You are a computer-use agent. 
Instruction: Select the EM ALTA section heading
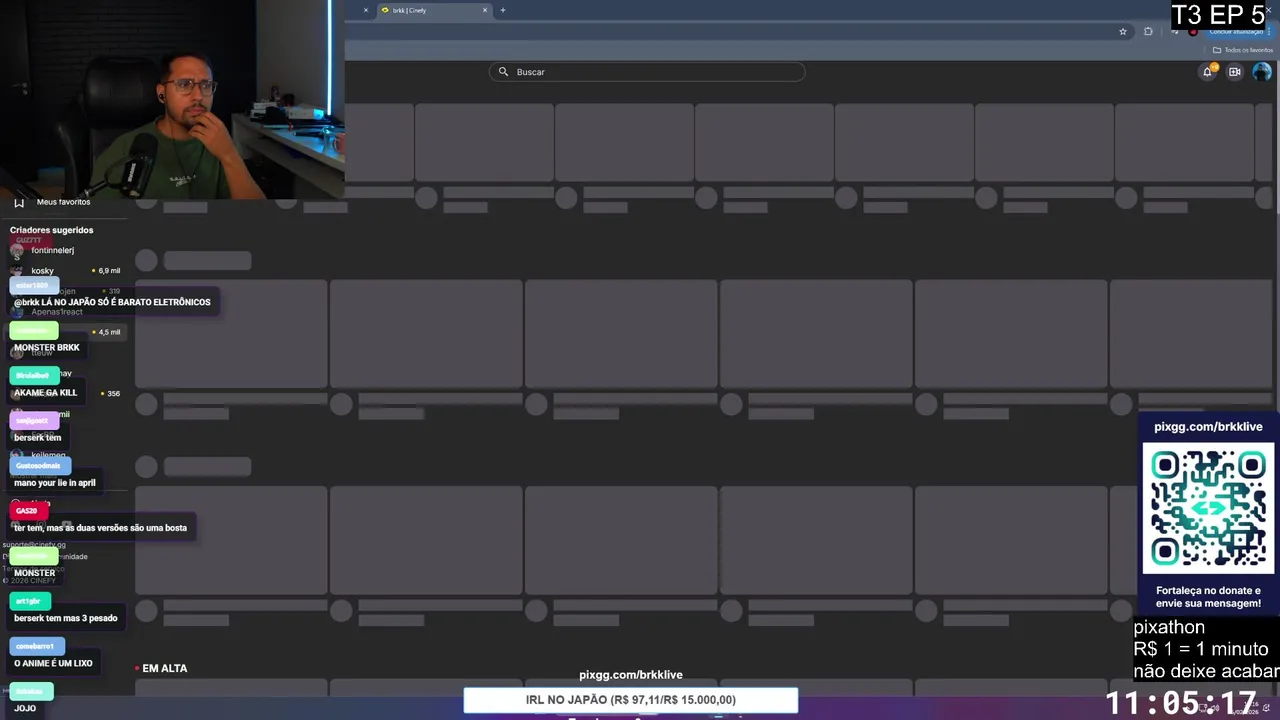tap(164, 668)
